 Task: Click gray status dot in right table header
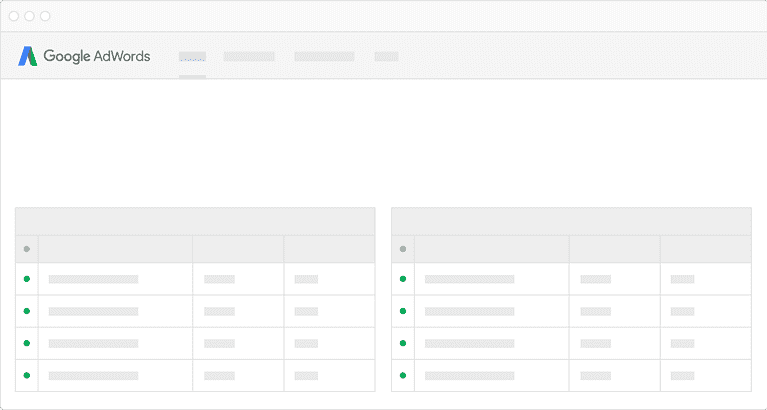[x=403, y=249]
